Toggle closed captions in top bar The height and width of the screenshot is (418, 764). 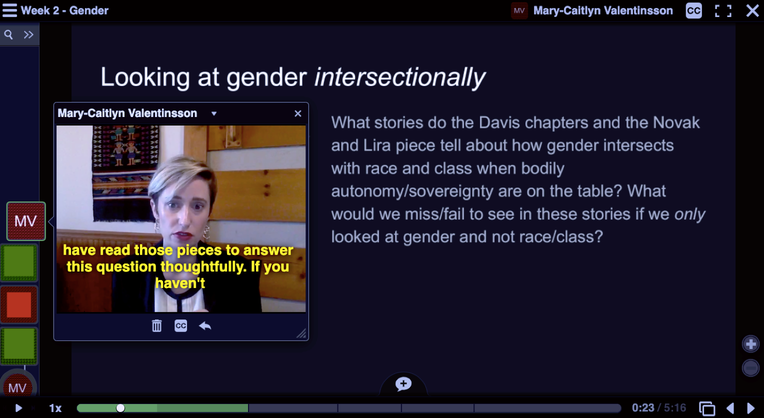click(x=693, y=11)
